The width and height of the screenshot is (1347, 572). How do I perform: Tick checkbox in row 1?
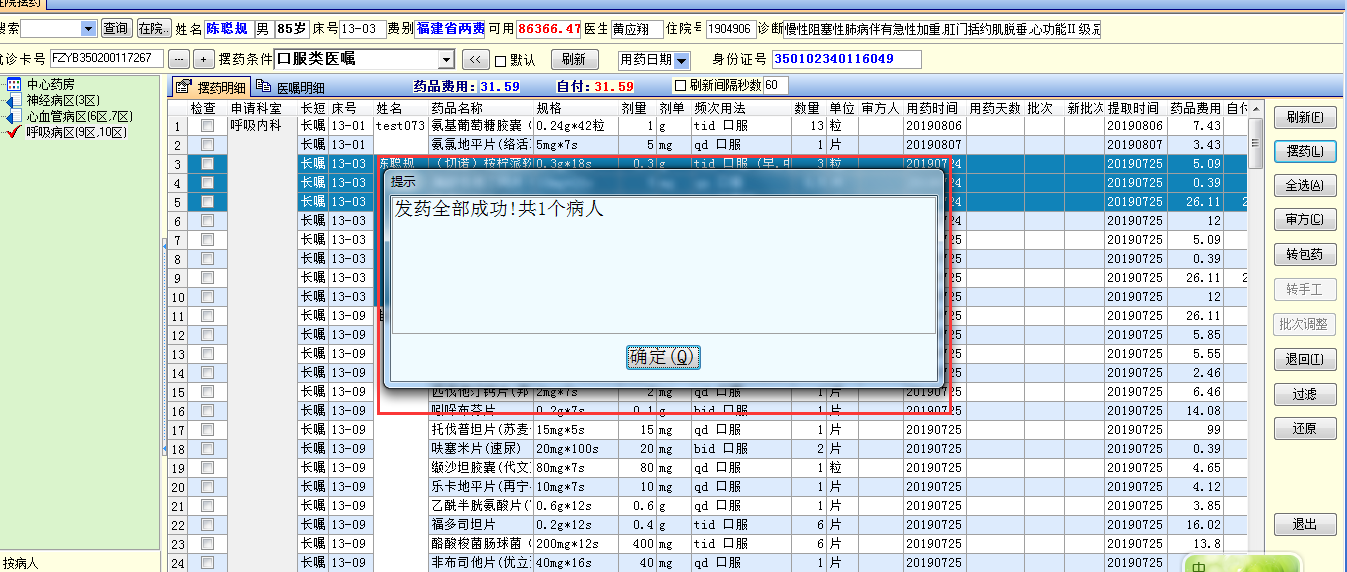tap(207, 126)
